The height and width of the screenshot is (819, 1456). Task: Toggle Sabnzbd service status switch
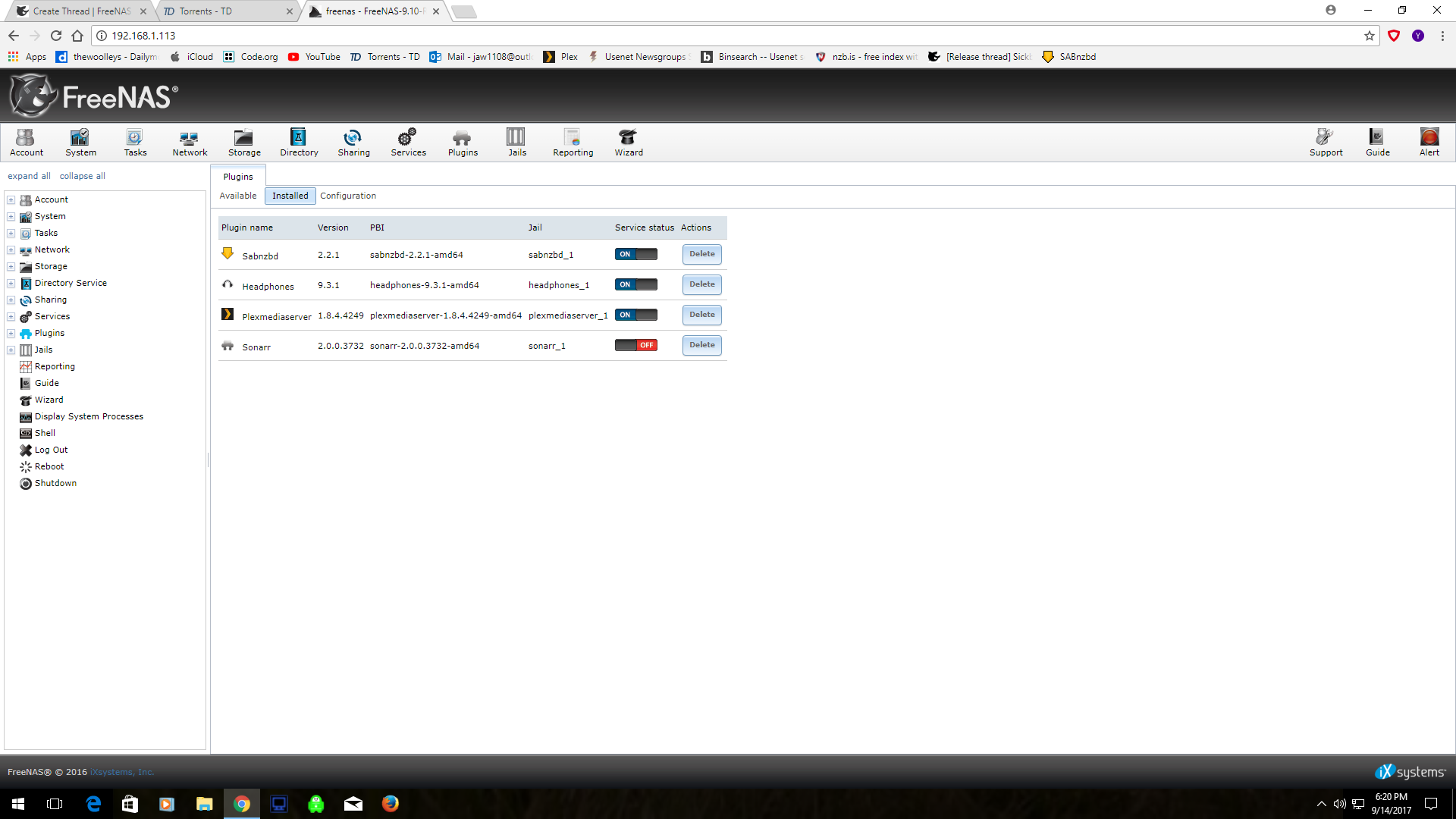(x=636, y=254)
